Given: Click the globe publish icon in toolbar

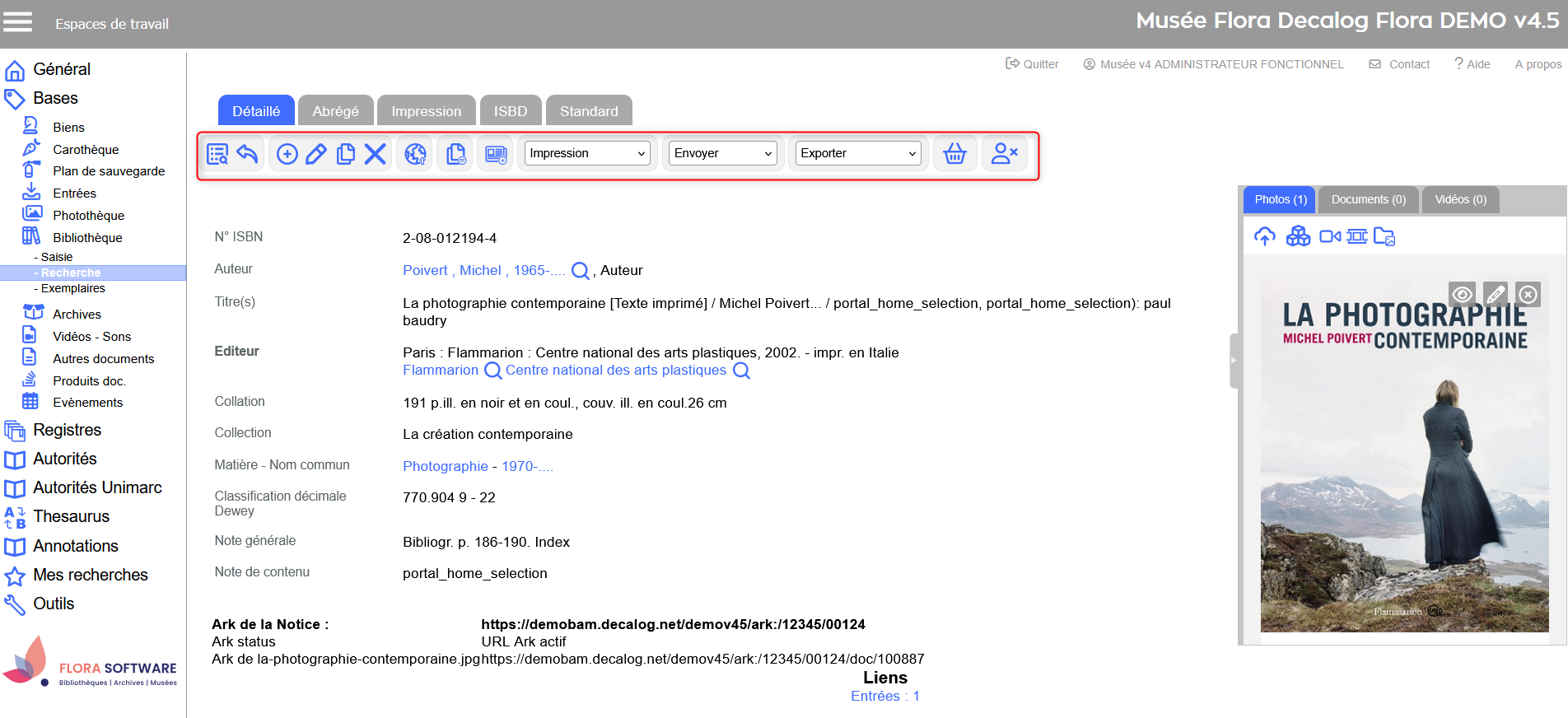Looking at the screenshot, I should pos(416,154).
